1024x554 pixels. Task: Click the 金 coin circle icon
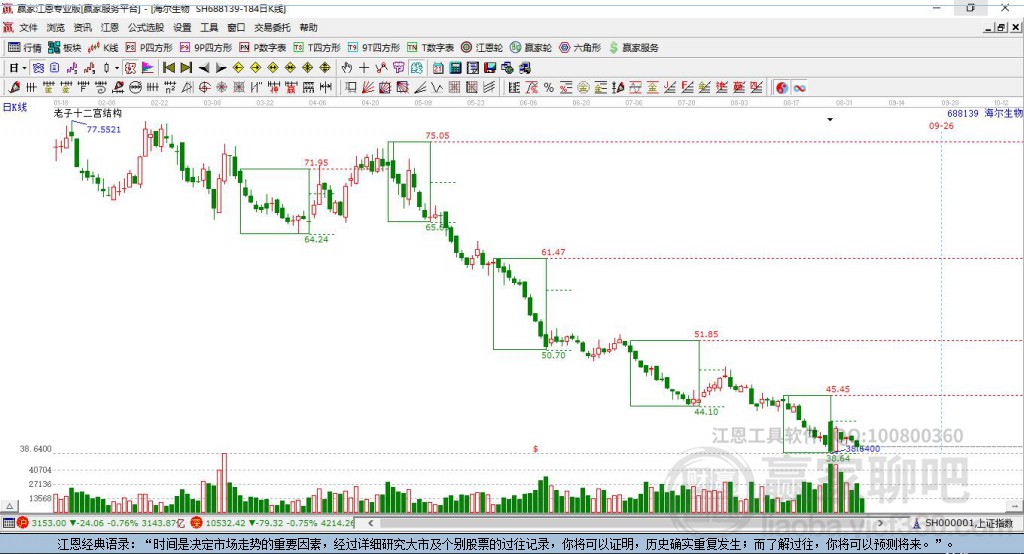(583, 88)
